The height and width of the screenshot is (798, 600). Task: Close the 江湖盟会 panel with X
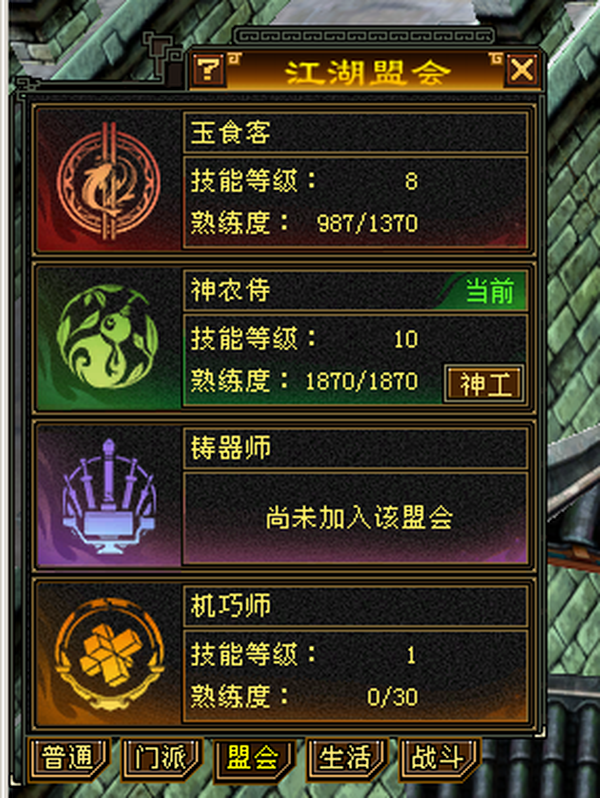click(x=522, y=70)
